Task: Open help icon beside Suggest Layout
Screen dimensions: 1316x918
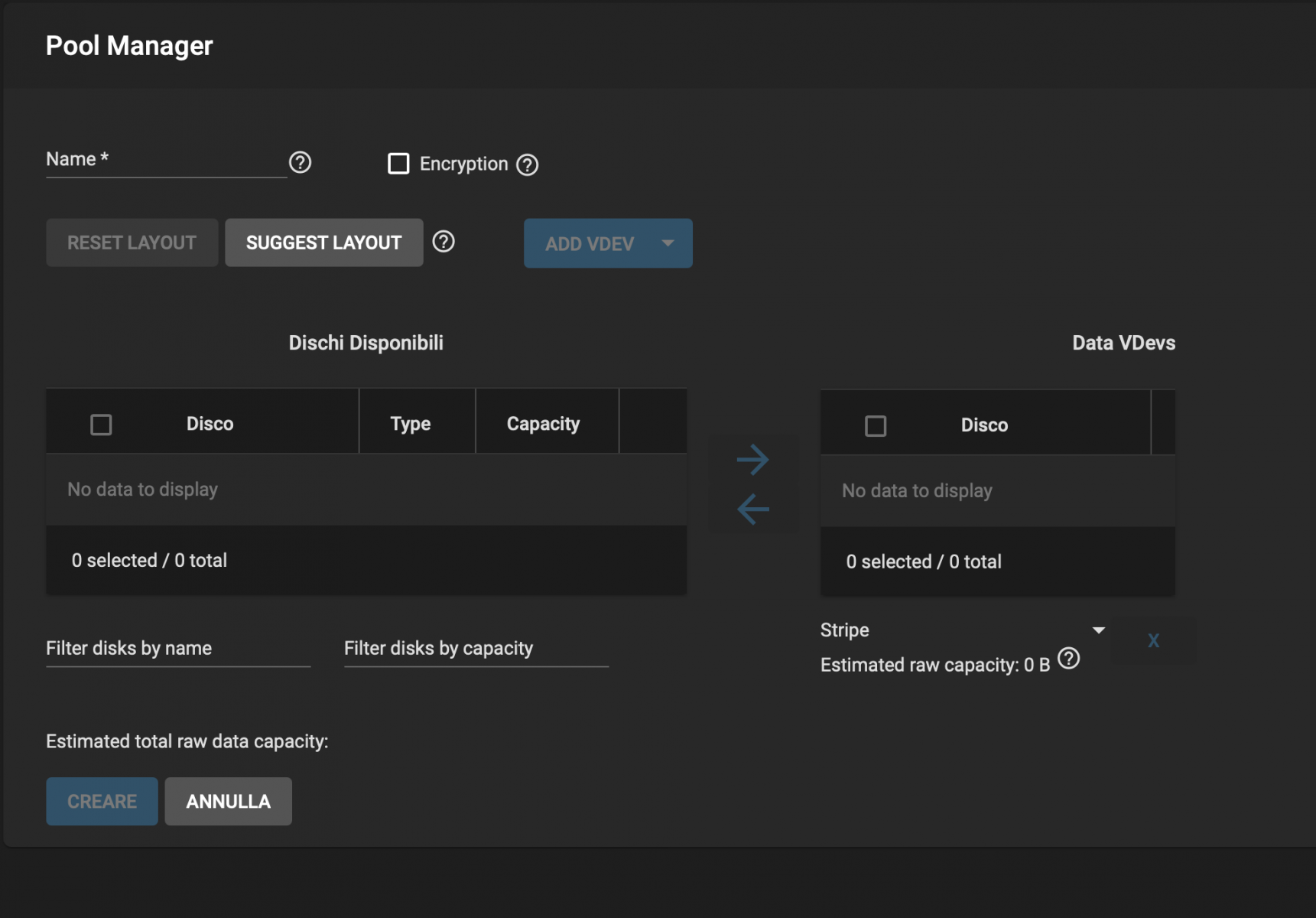Action: 444,242
